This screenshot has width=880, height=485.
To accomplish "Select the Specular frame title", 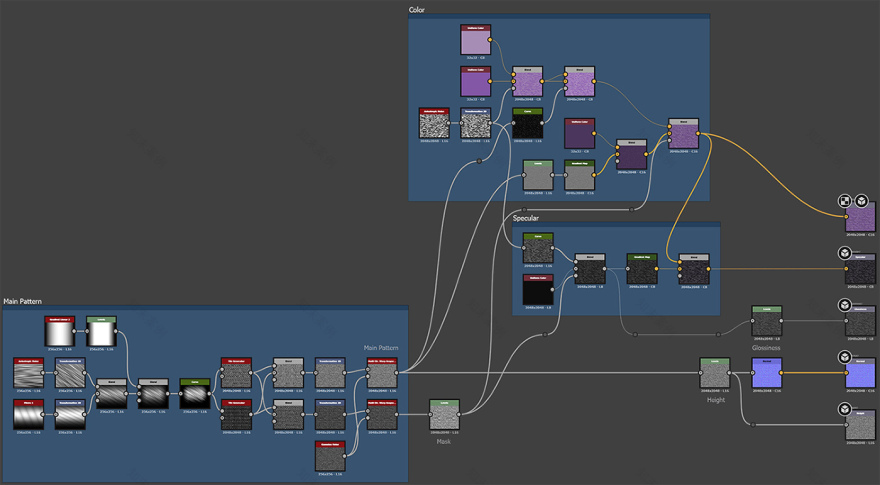I will 526,217.
